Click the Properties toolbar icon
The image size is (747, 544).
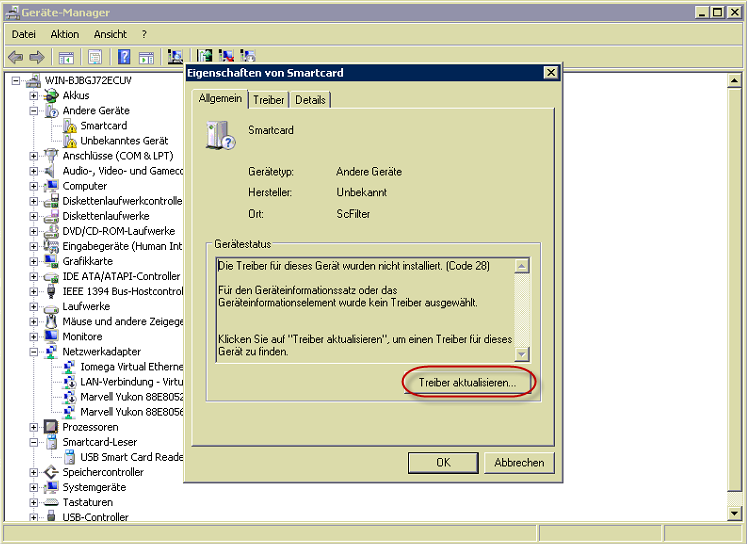coord(95,57)
